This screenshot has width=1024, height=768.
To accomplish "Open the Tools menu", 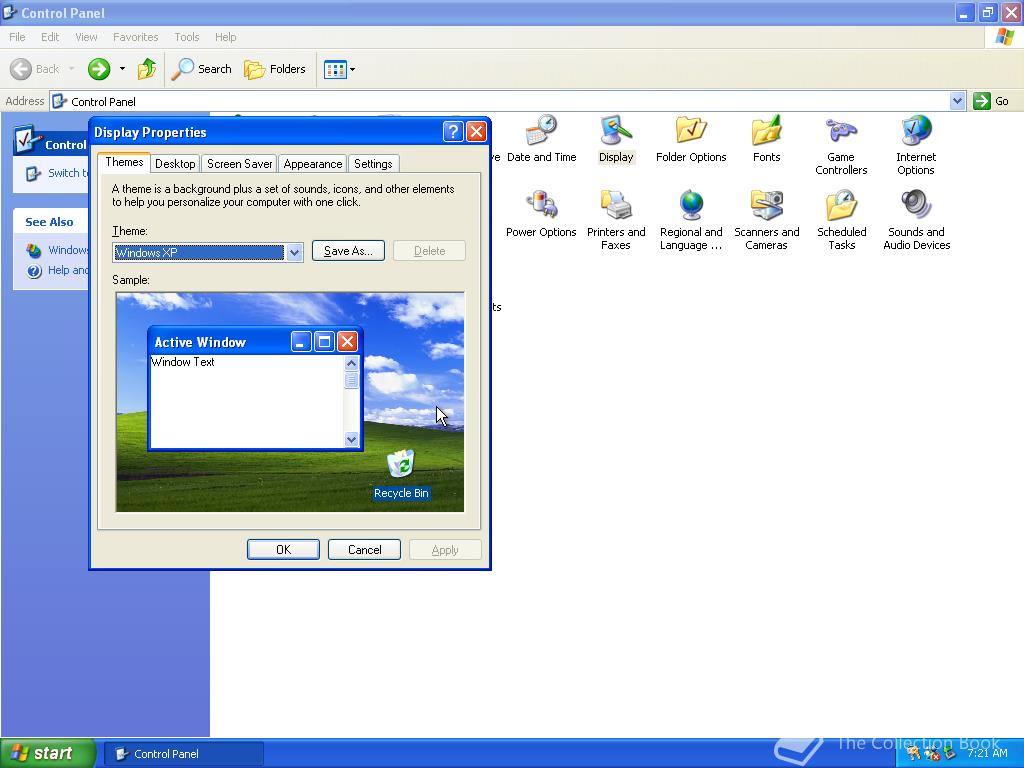I will (187, 37).
